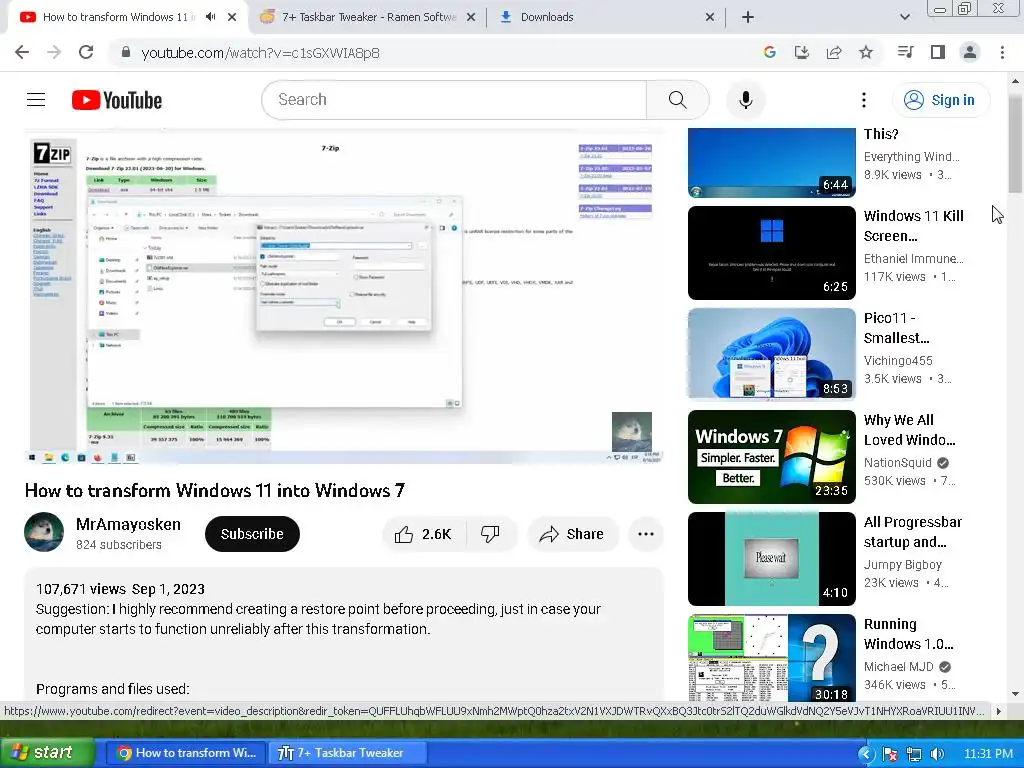The height and width of the screenshot is (768, 1024).
Task: Share this page from the address bar
Action: point(834,52)
